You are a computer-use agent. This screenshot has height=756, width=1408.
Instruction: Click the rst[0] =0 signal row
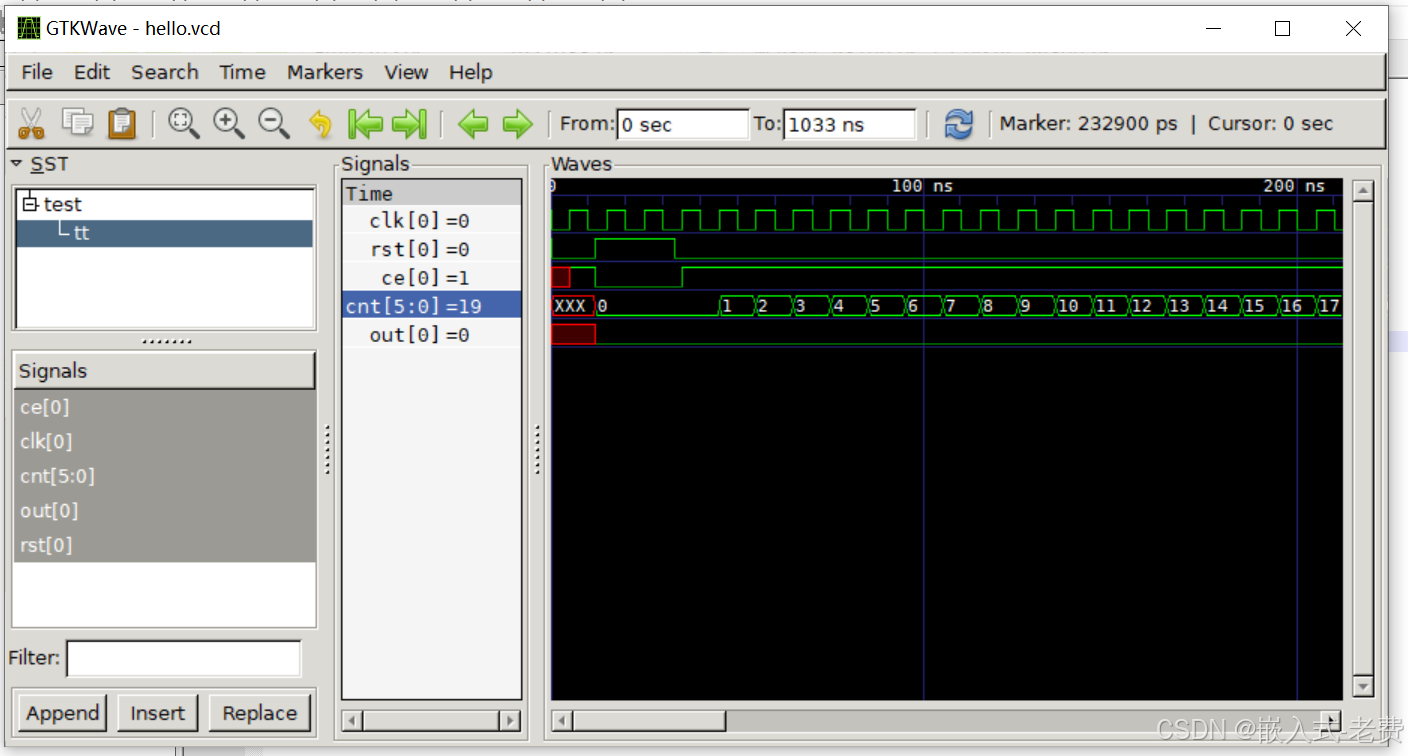pos(432,249)
